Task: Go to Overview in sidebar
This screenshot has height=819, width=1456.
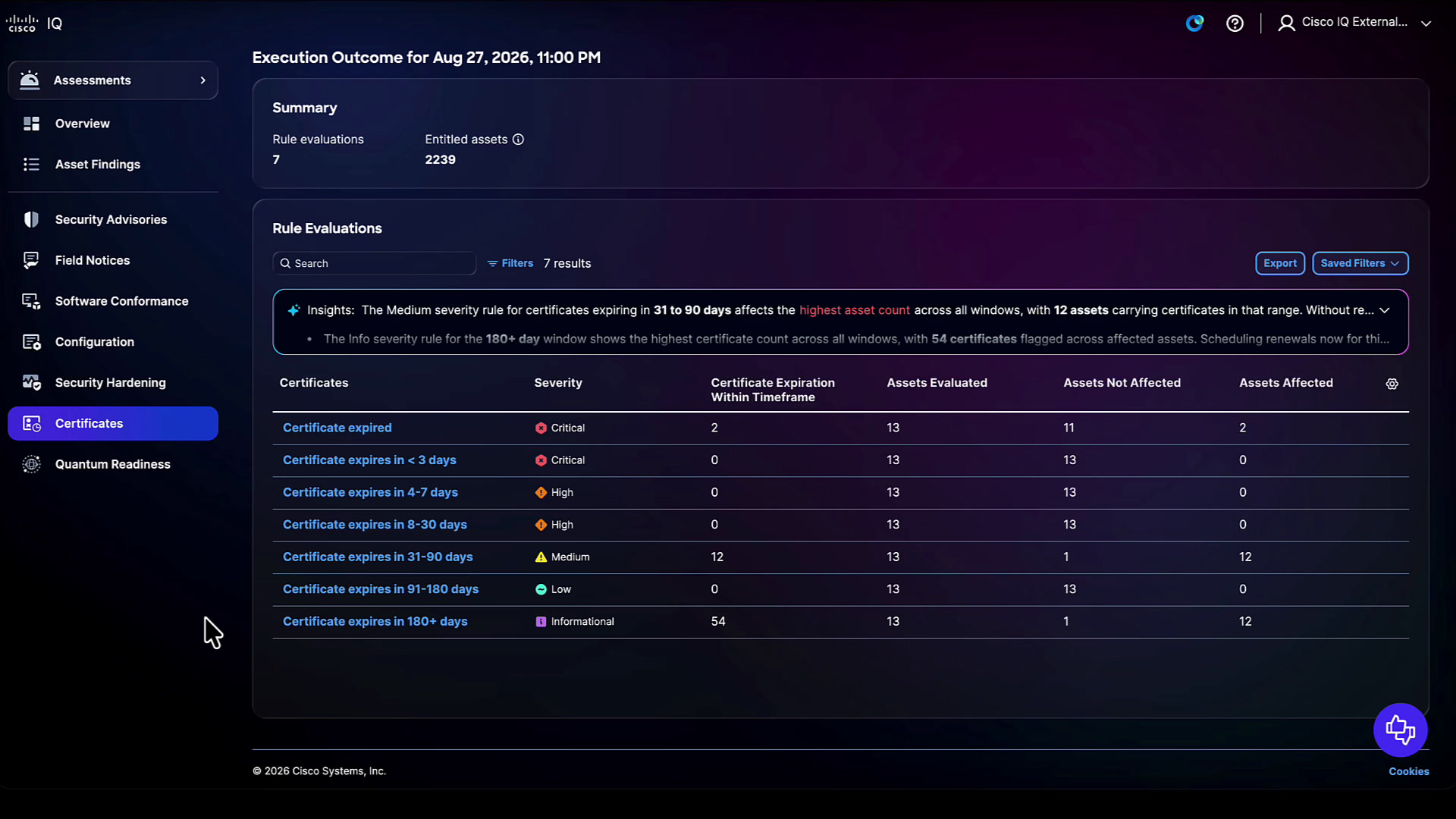Action: pyautogui.click(x=83, y=124)
